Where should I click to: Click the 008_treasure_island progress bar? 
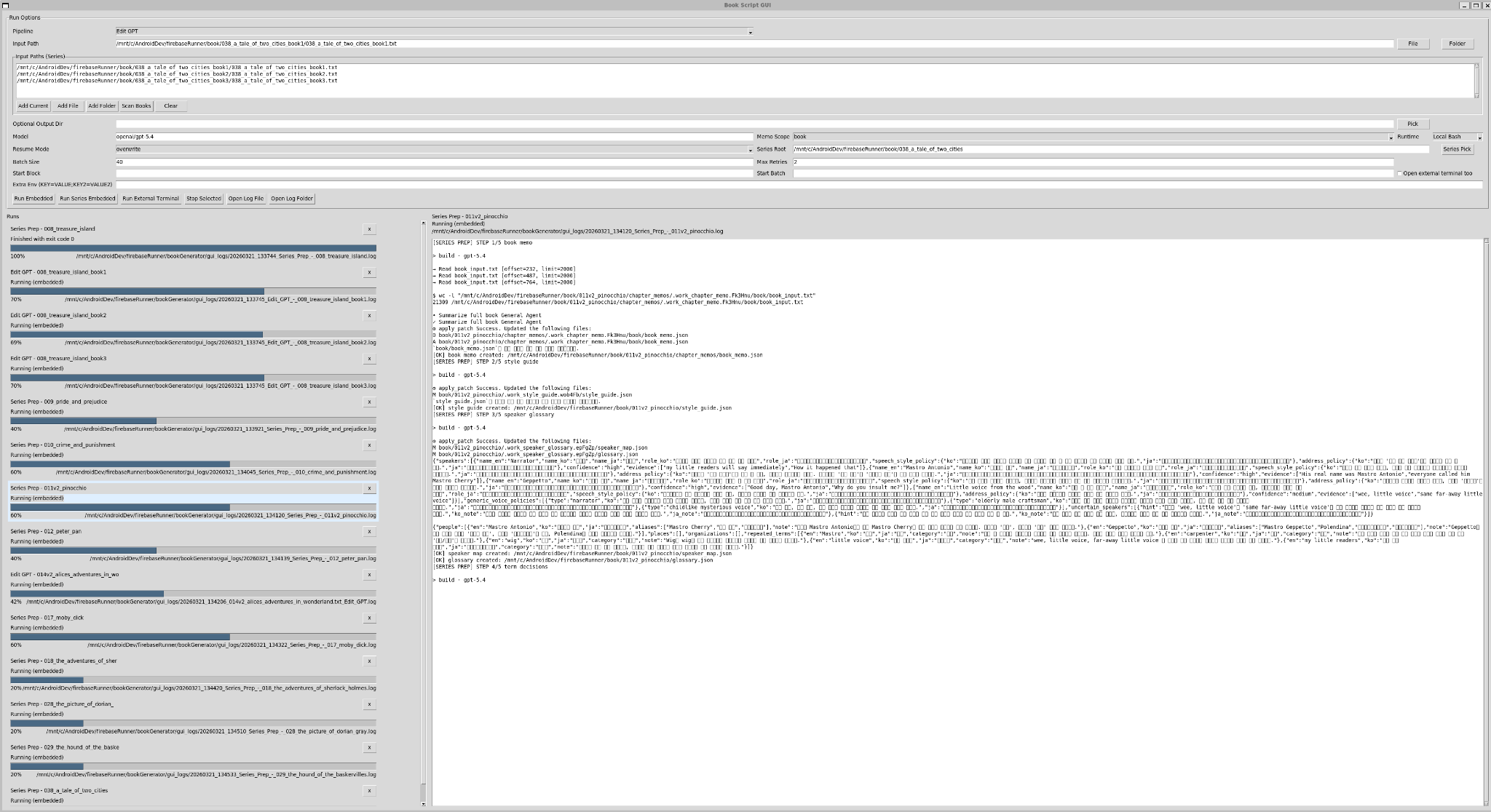click(x=193, y=248)
